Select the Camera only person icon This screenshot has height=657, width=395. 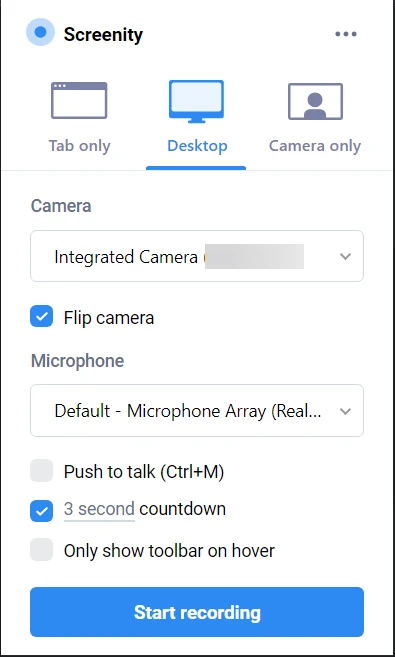pos(315,101)
